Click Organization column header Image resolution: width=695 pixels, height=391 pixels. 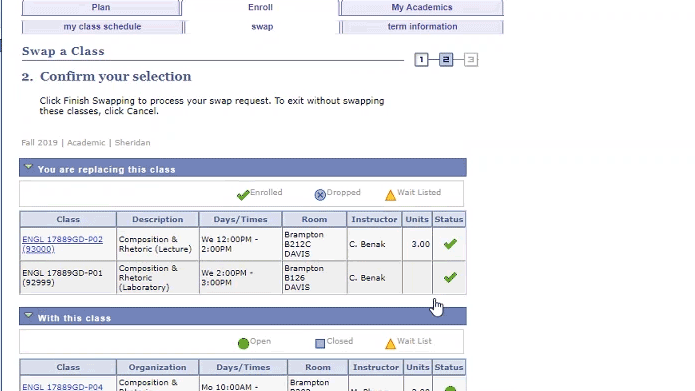coord(157,368)
